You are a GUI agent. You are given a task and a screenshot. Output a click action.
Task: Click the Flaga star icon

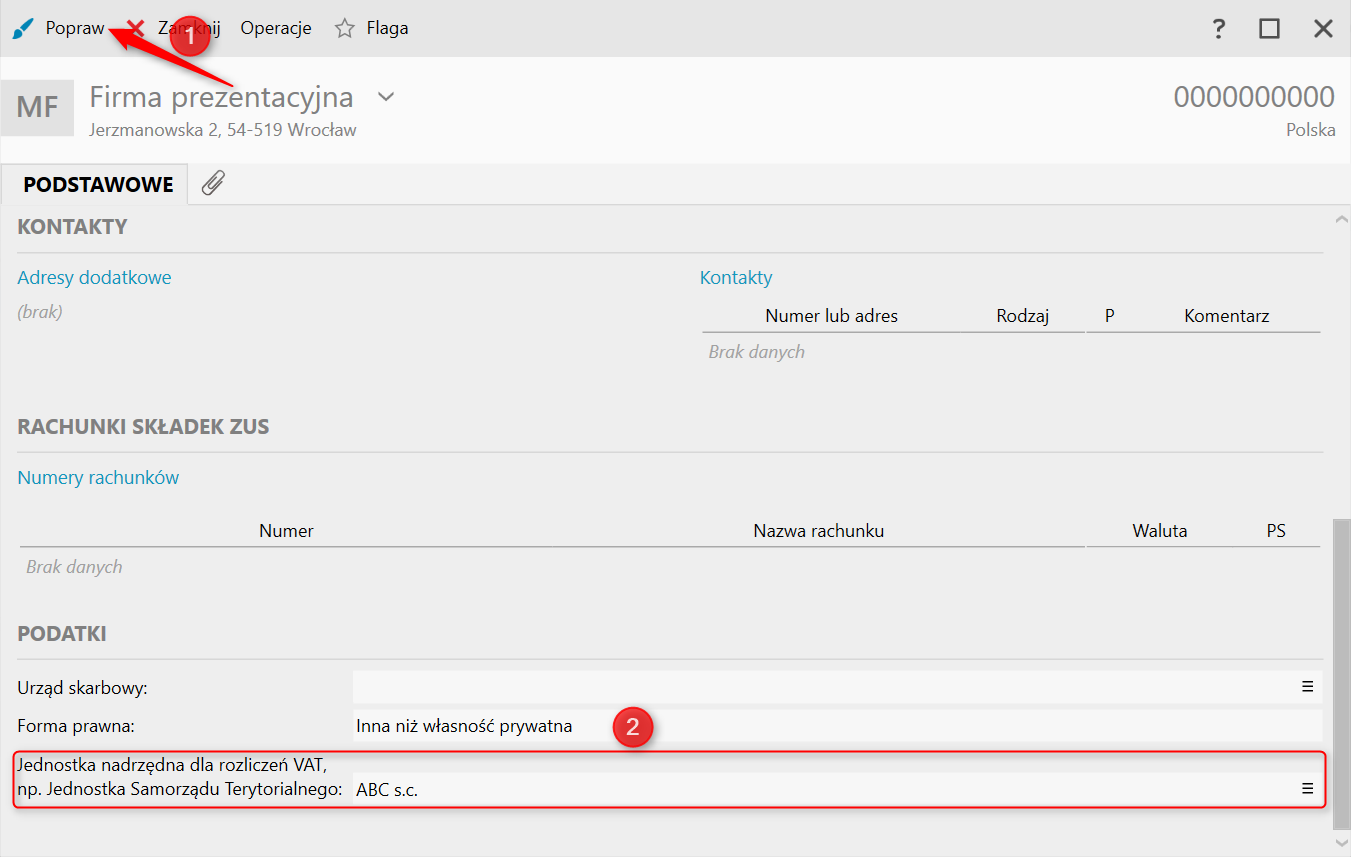pos(345,29)
